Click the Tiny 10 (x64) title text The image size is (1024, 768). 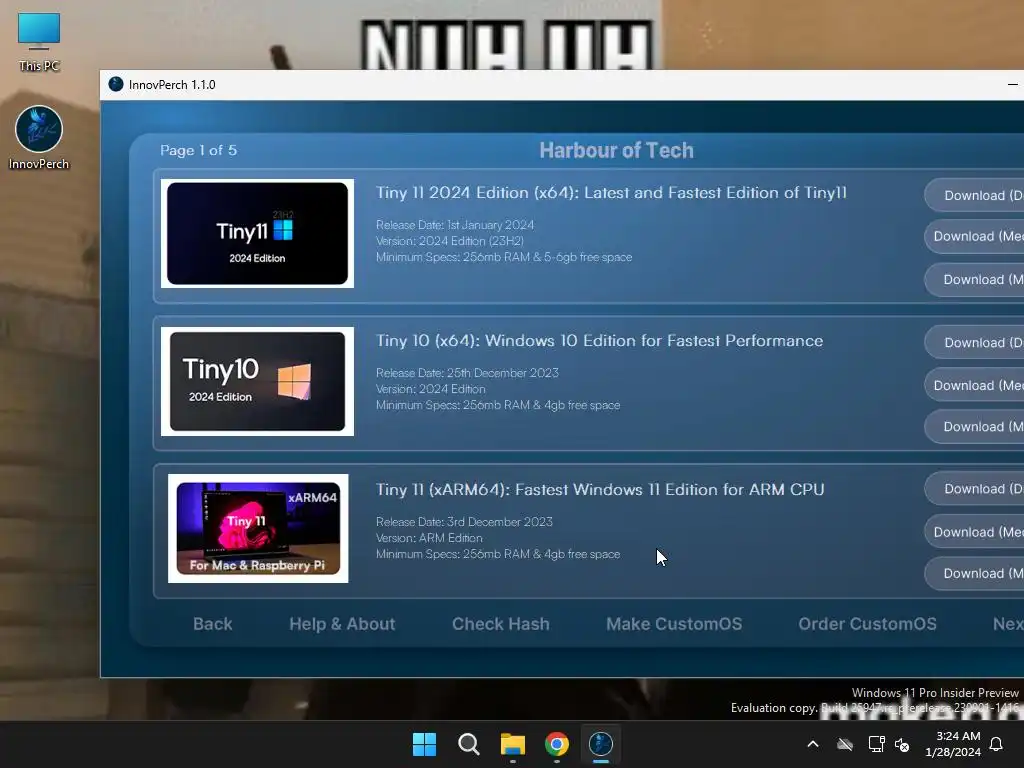(600, 341)
